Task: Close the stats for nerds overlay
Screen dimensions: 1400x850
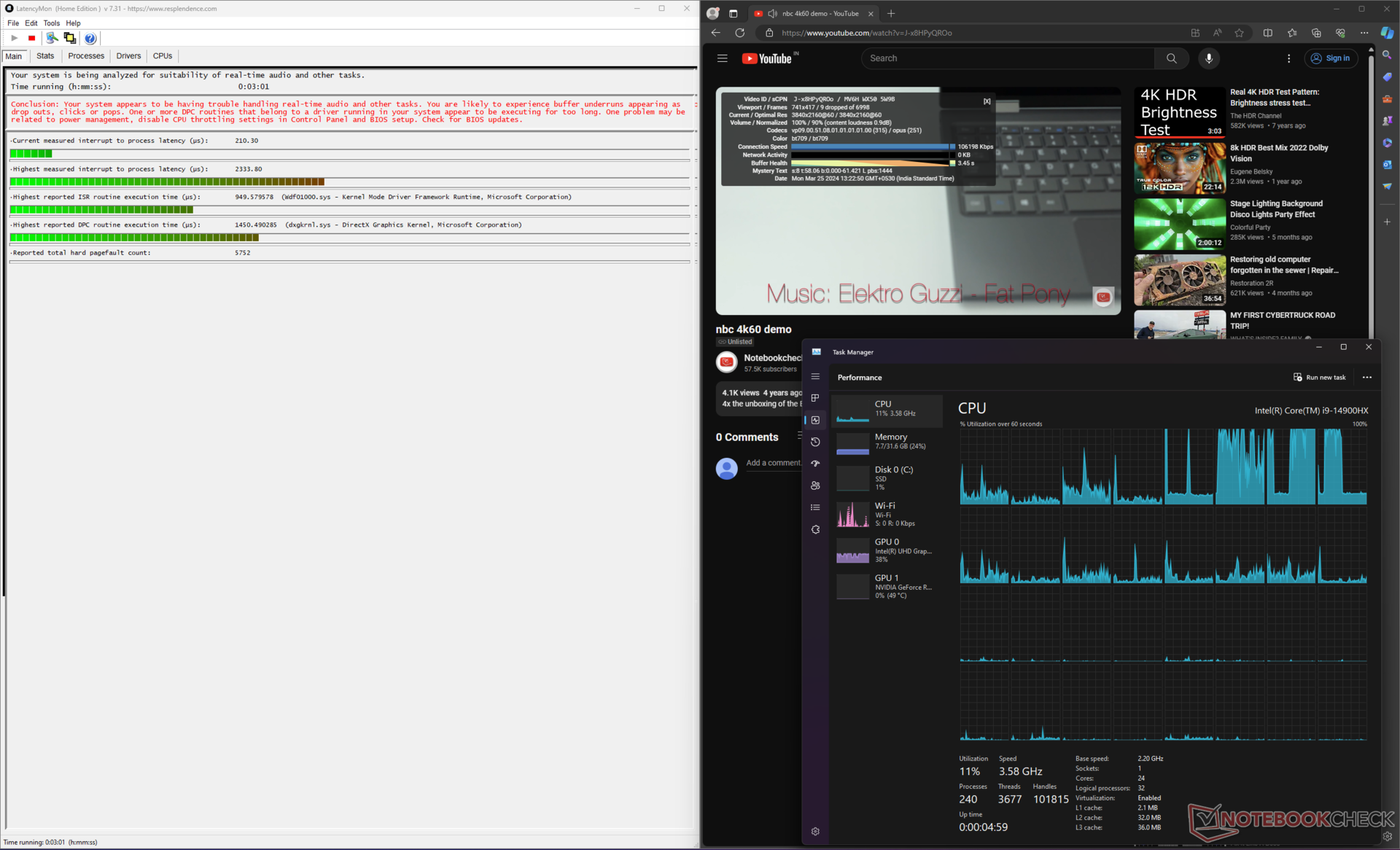Action: click(x=987, y=101)
